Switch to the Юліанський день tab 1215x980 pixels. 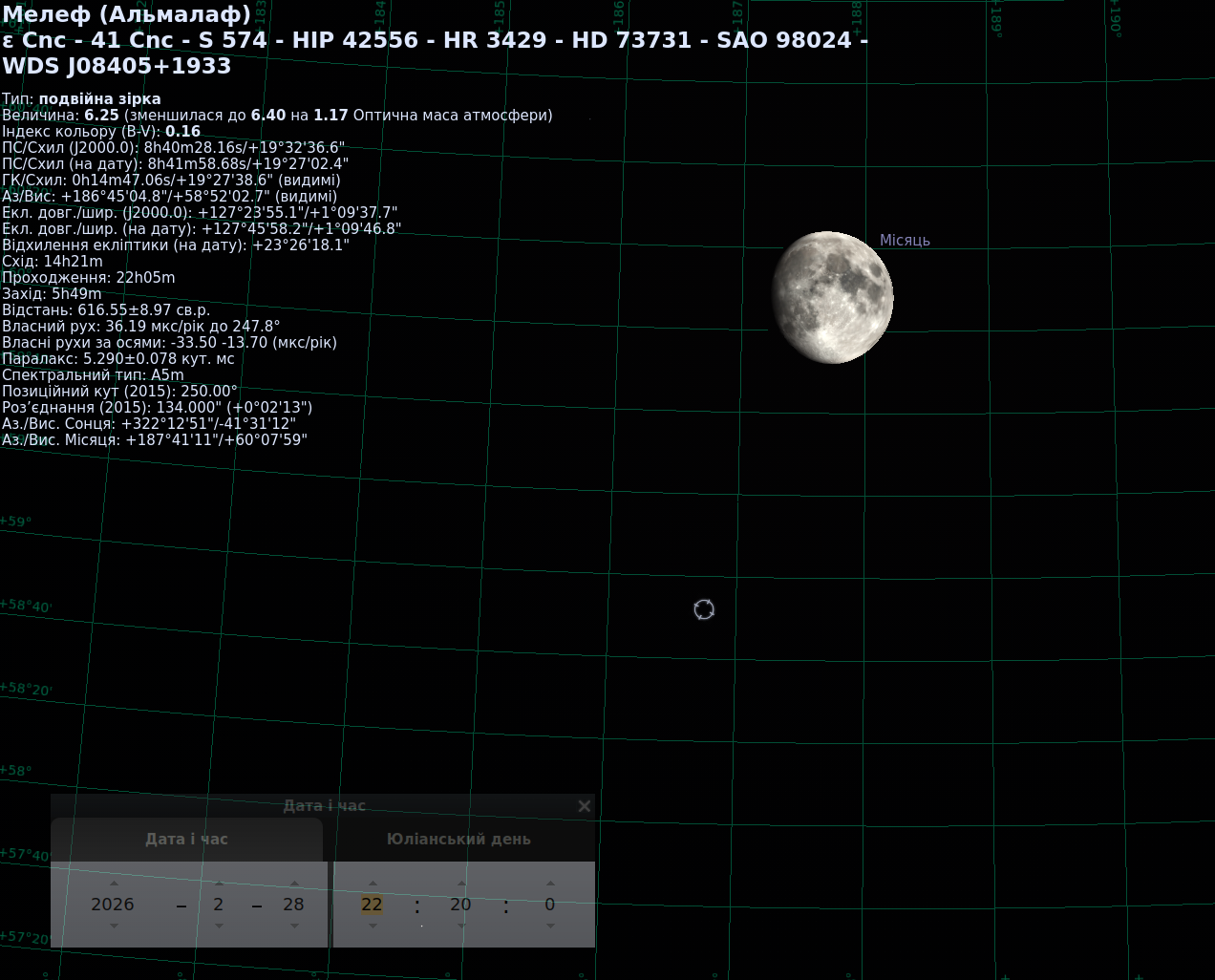click(458, 840)
